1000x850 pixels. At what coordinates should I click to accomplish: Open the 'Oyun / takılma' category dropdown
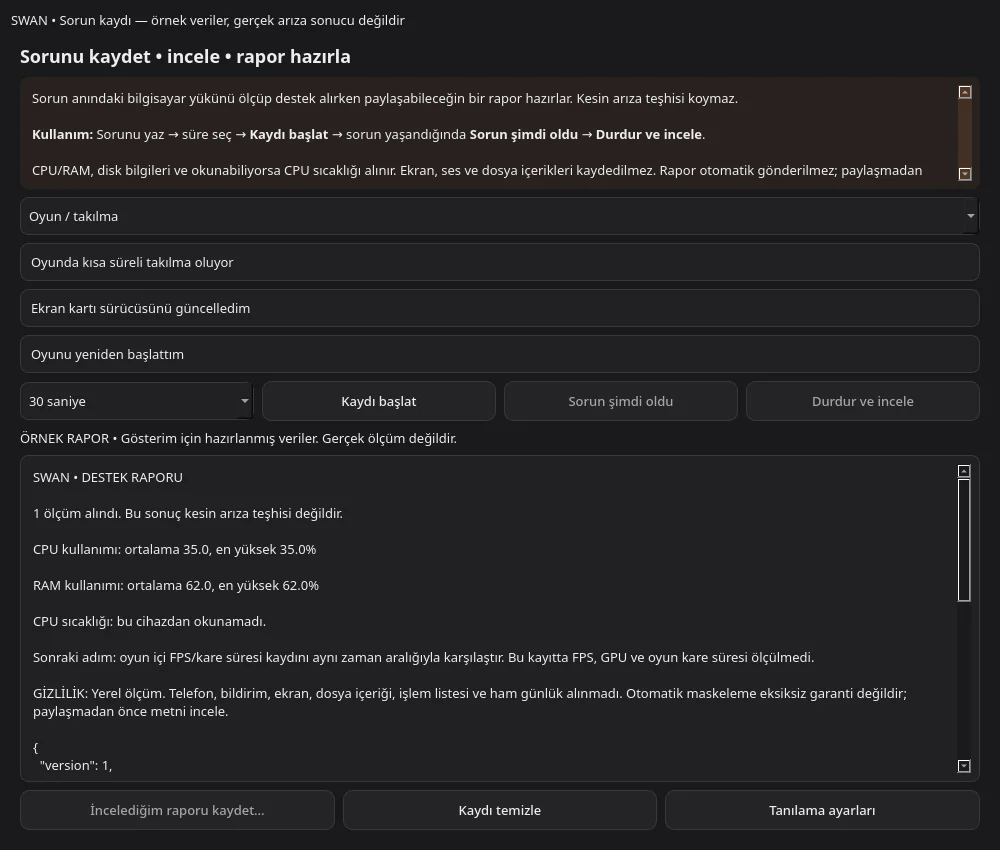point(499,216)
